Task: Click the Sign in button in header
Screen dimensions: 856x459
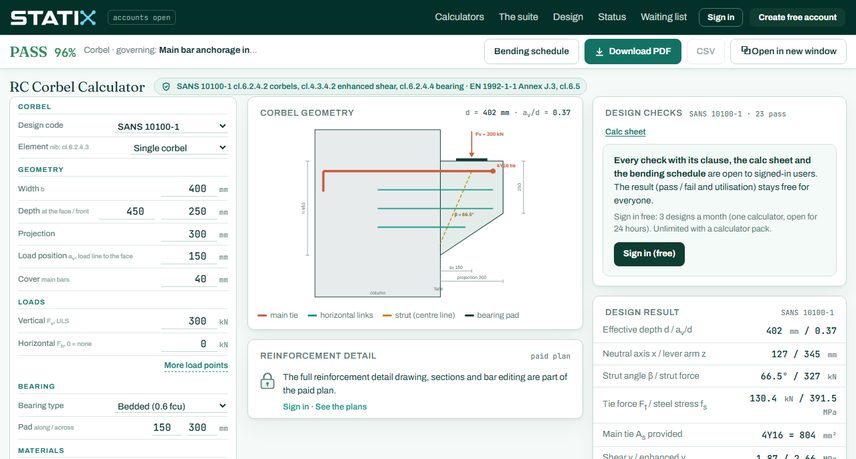Action: click(x=721, y=17)
